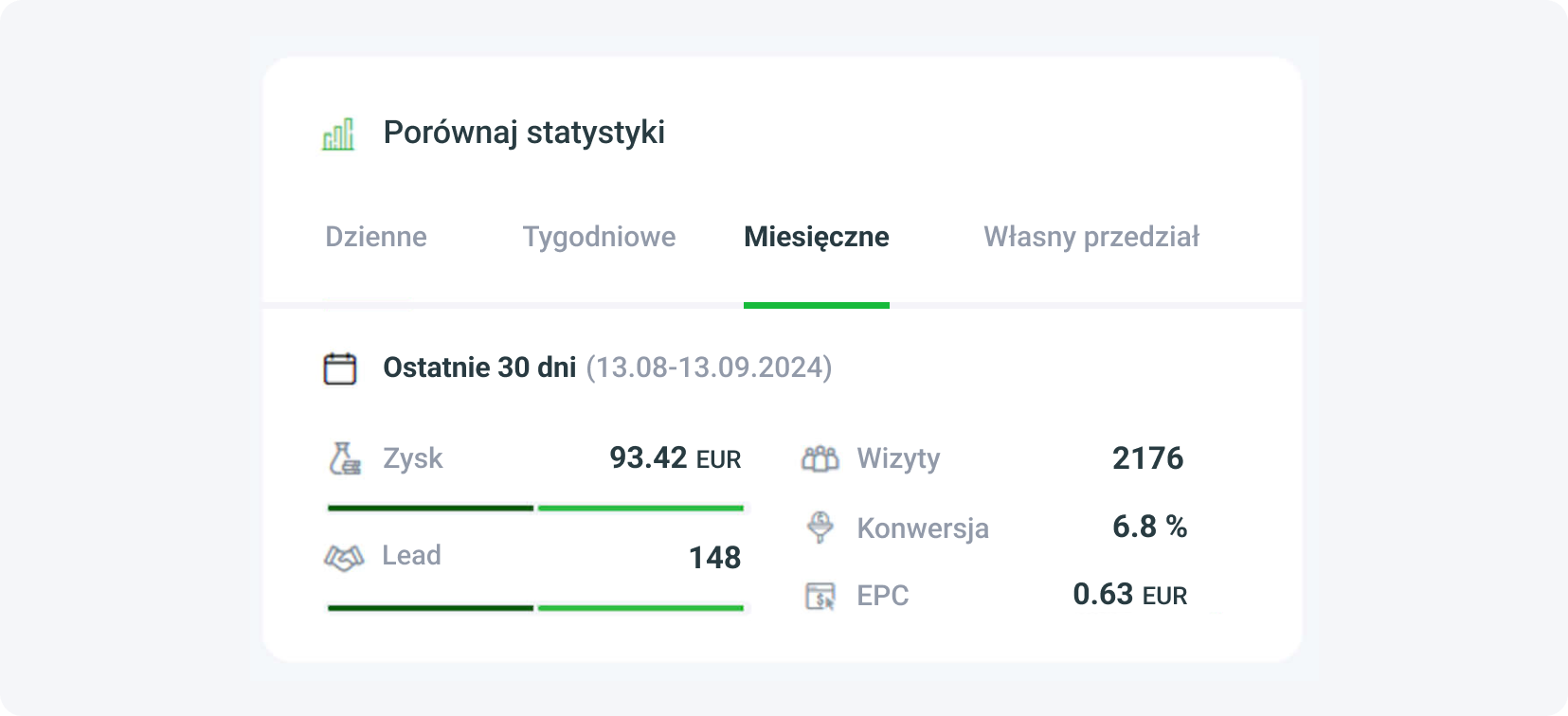Click the EPC earnings-per-click icon
This screenshot has height=716, width=1568.
tap(820, 596)
